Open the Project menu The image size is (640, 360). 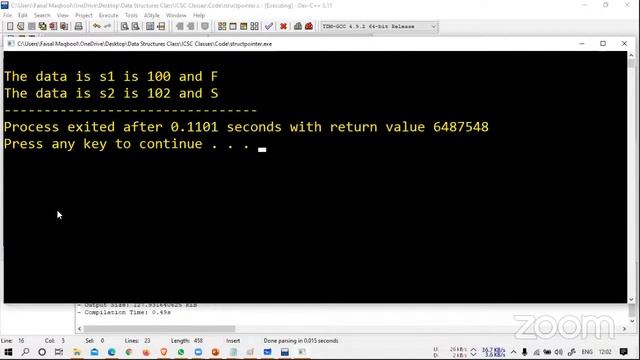[84, 15]
